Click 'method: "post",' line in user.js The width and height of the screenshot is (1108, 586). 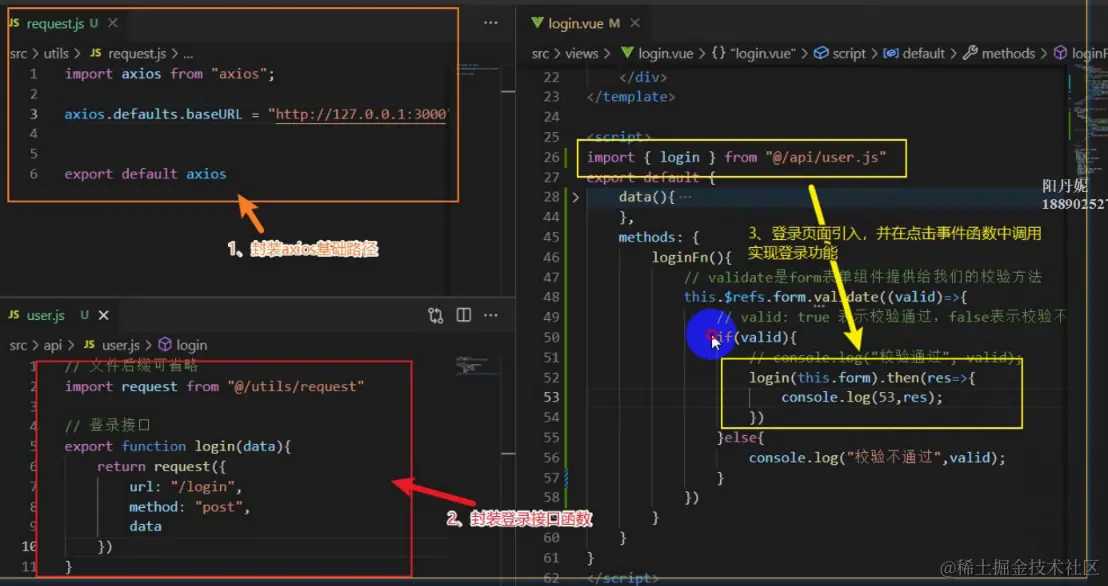point(190,507)
